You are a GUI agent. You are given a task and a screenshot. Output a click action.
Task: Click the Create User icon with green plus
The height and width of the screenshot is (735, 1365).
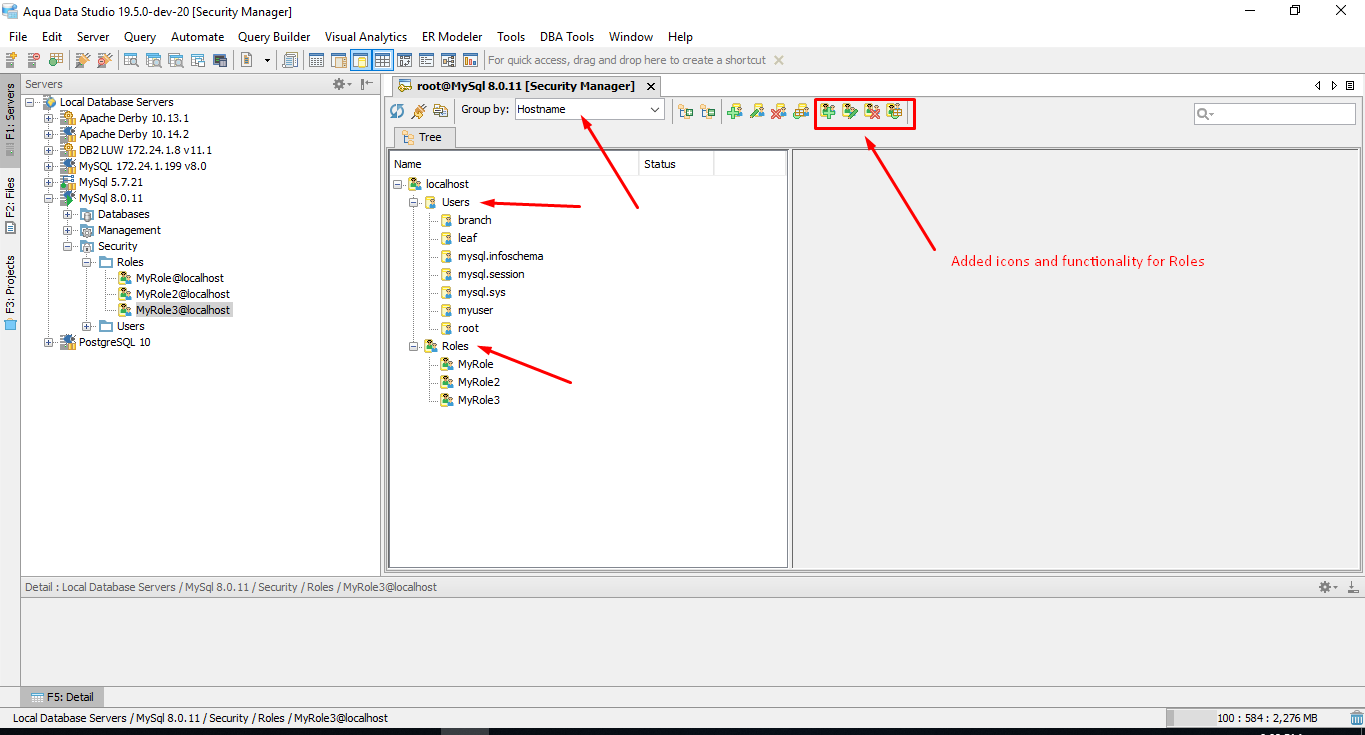pyautogui.click(x=735, y=111)
